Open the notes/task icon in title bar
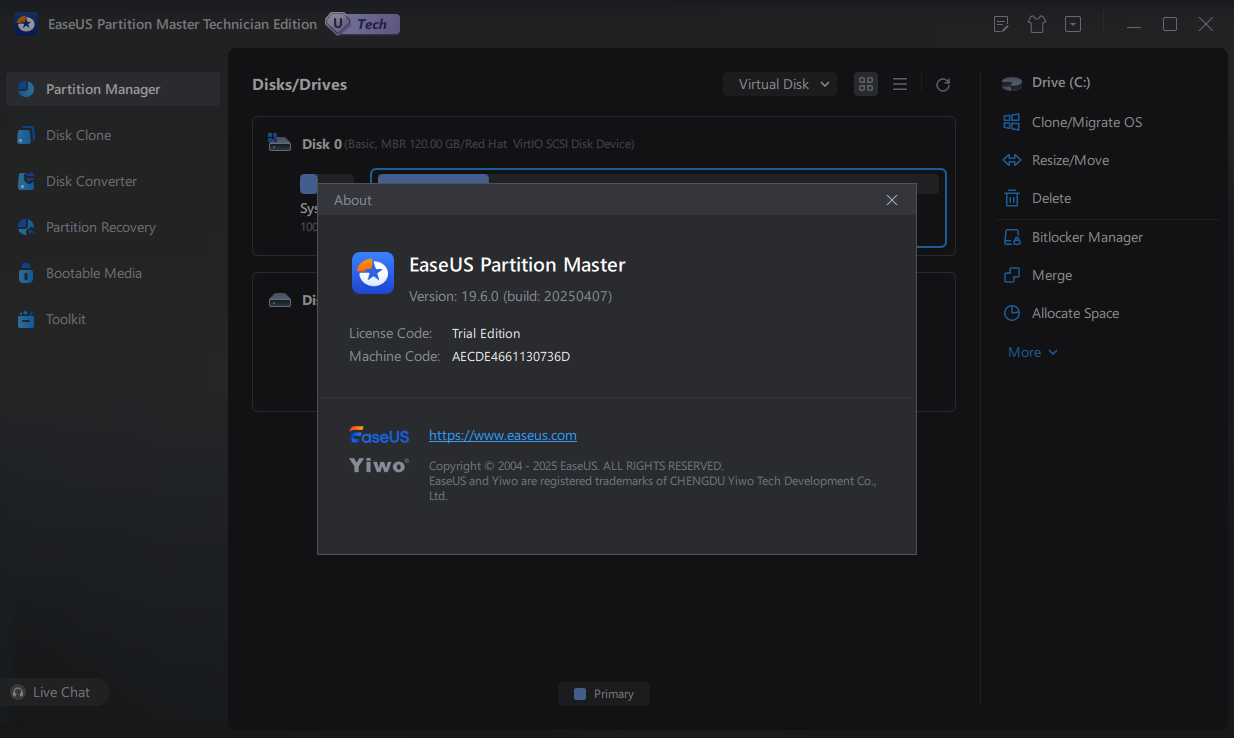This screenshot has width=1234, height=738. [x=1001, y=24]
